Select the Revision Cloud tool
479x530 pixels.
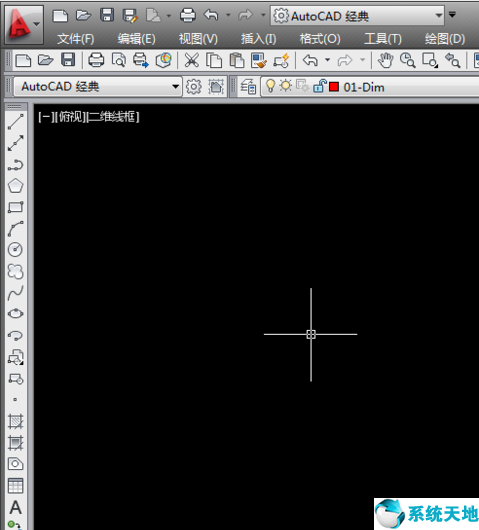(x=16, y=271)
